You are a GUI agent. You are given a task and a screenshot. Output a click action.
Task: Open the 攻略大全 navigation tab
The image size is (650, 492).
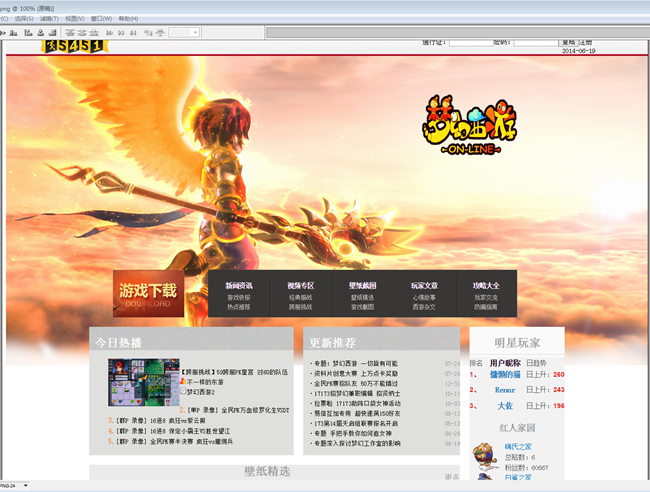(486, 285)
